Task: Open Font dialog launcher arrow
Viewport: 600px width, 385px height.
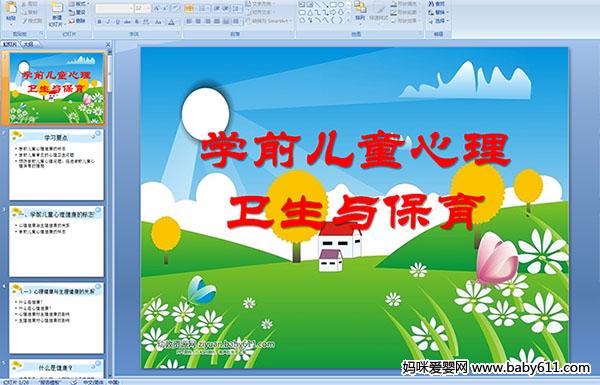Action: click(x=179, y=34)
